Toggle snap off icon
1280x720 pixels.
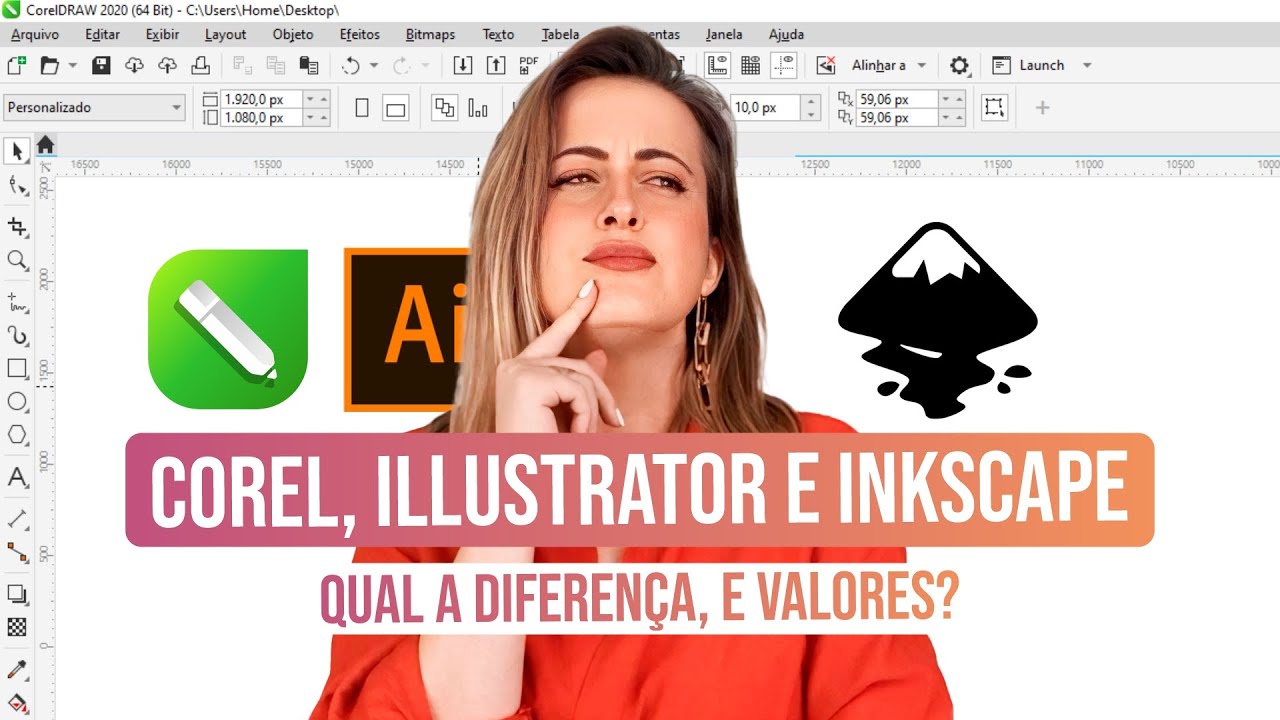825,65
